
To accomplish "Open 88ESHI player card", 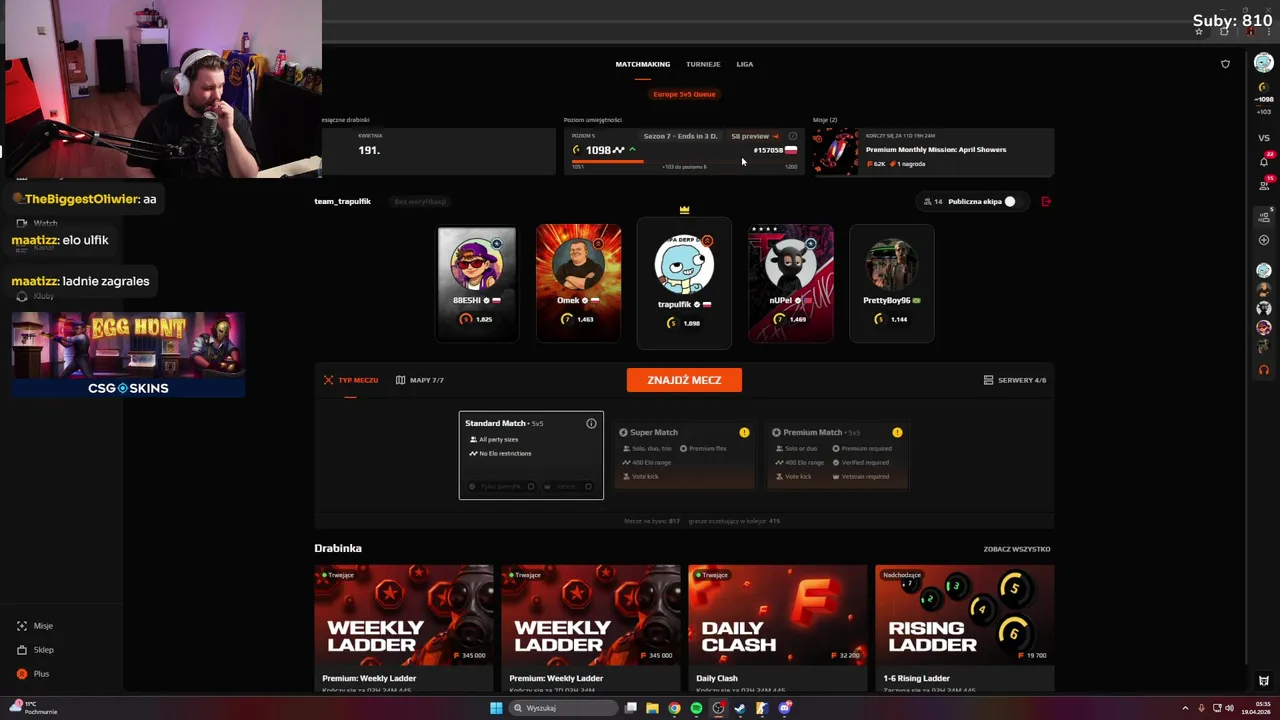I will point(477,284).
